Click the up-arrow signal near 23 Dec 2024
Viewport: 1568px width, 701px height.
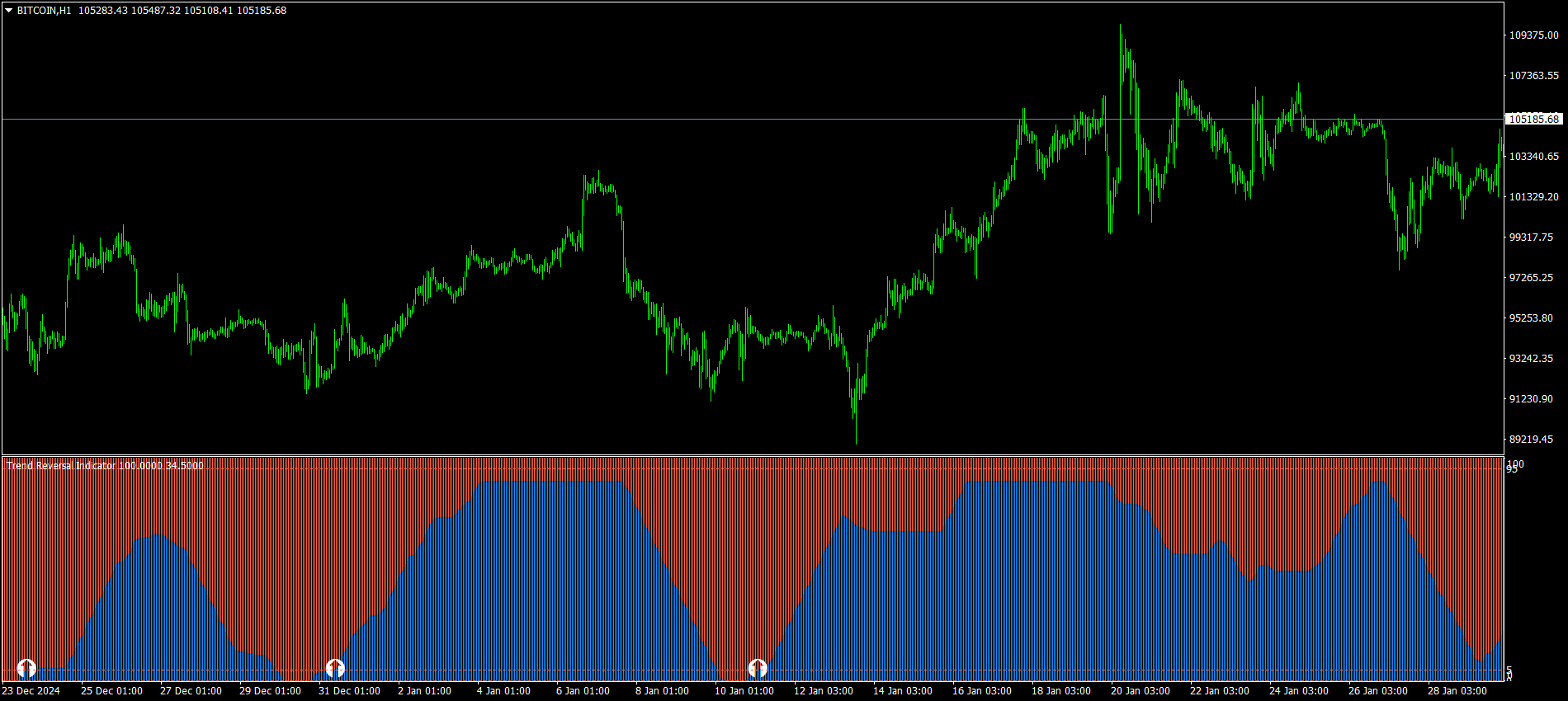pyautogui.click(x=26, y=667)
